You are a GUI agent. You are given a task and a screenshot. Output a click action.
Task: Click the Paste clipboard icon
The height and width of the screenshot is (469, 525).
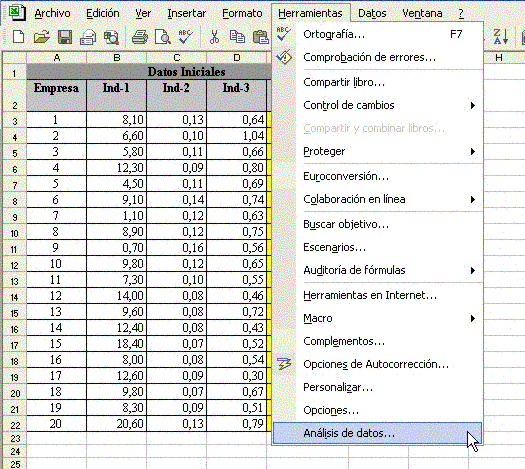[x=261, y=36]
